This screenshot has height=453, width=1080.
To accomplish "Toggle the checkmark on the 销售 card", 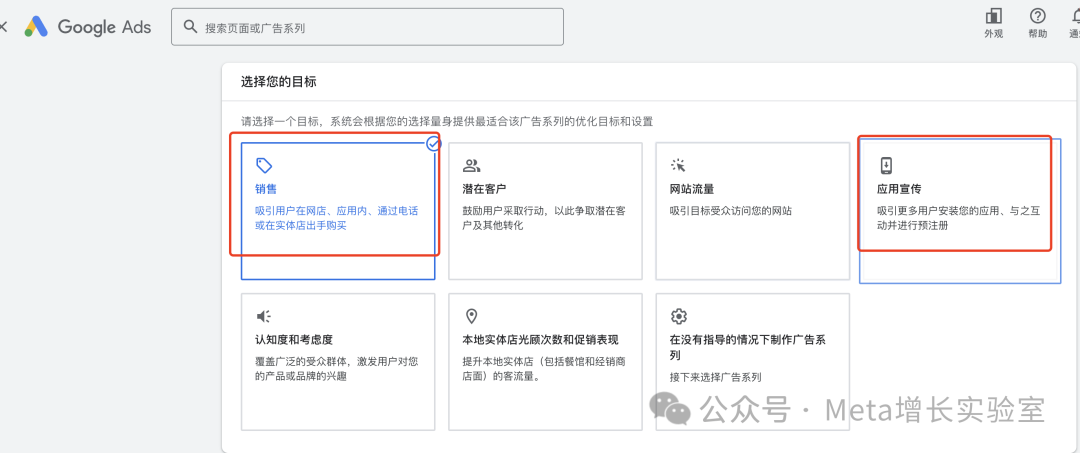I will [433, 144].
